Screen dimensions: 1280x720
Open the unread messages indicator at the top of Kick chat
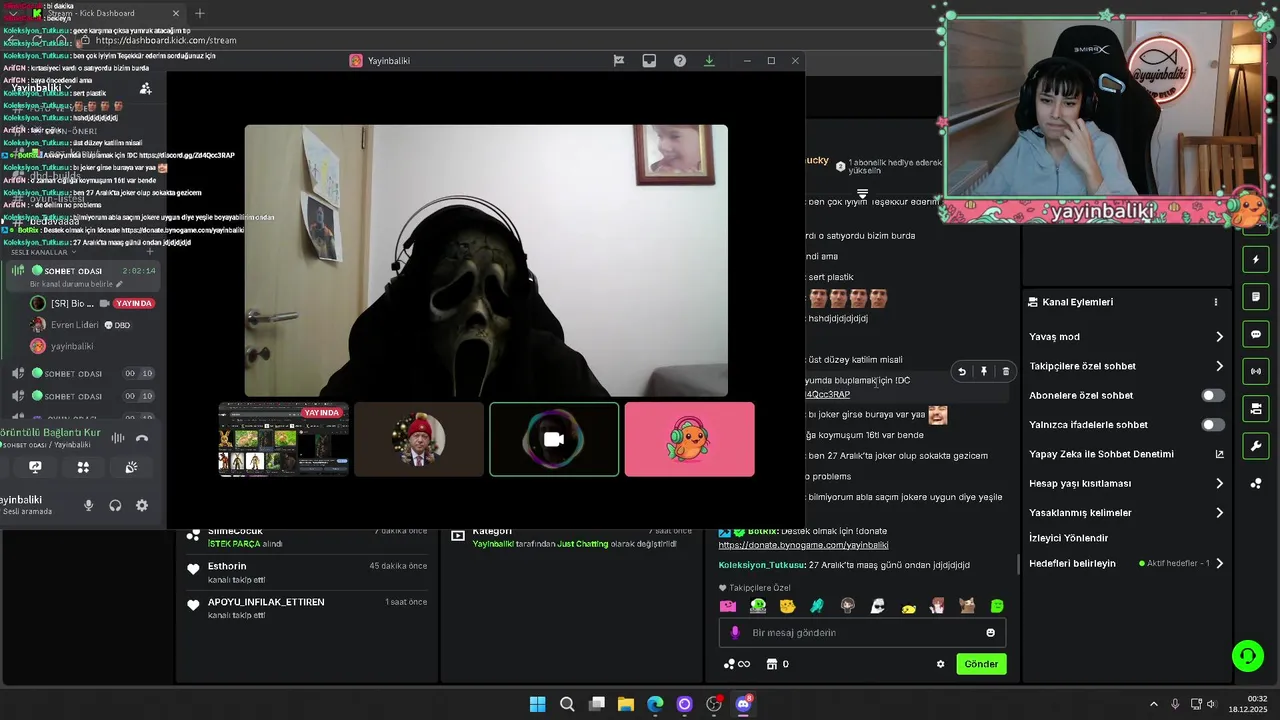(862, 193)
